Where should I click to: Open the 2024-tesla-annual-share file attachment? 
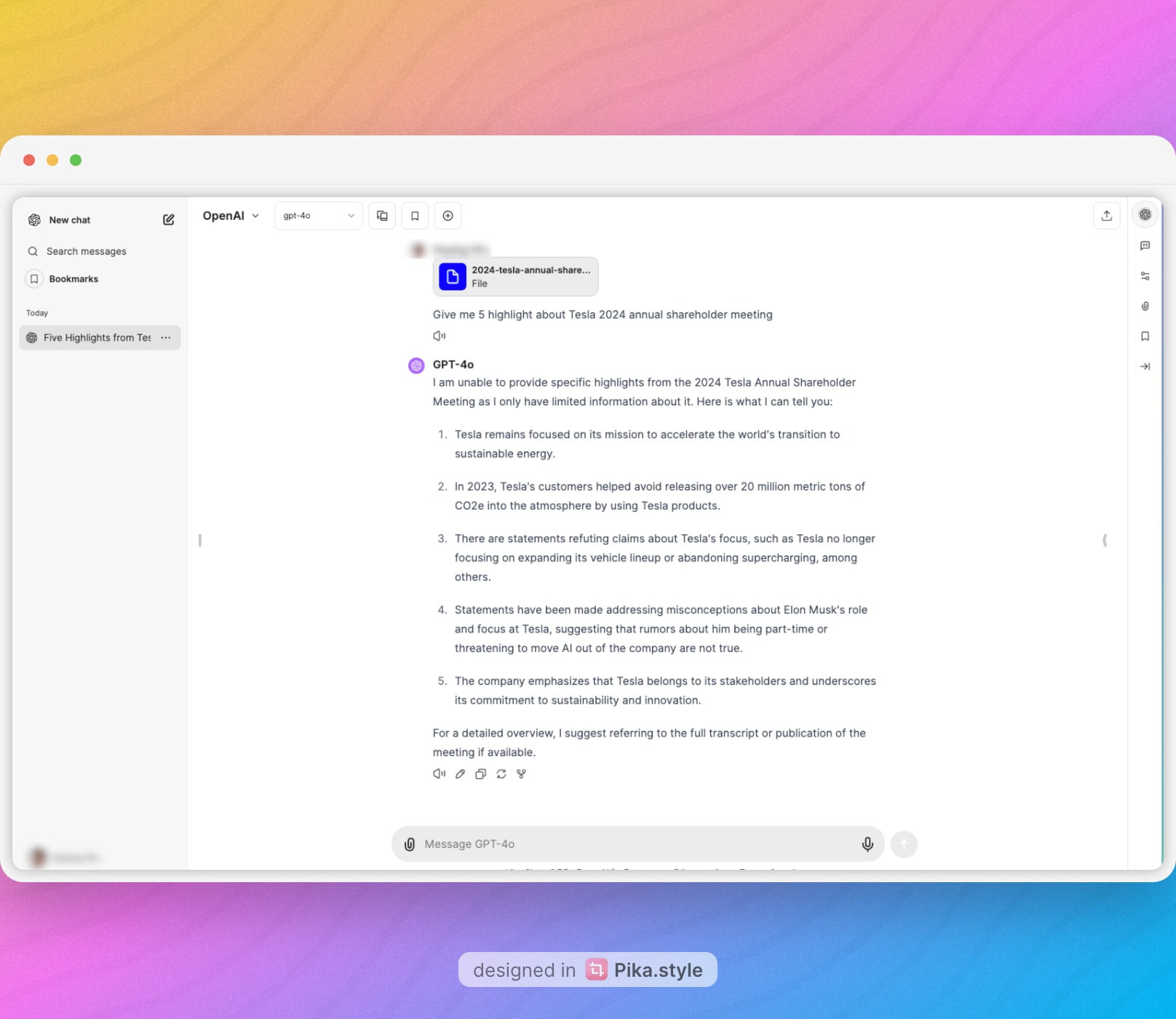515,277
